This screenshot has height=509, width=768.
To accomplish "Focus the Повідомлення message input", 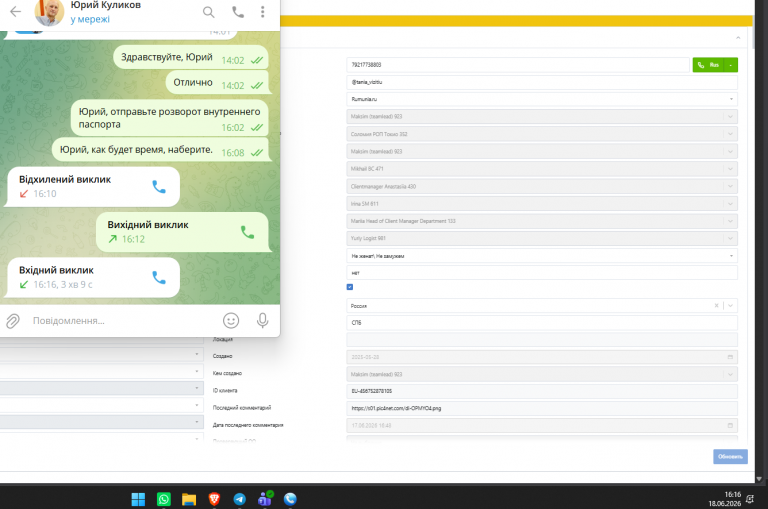I will point(122,321).
